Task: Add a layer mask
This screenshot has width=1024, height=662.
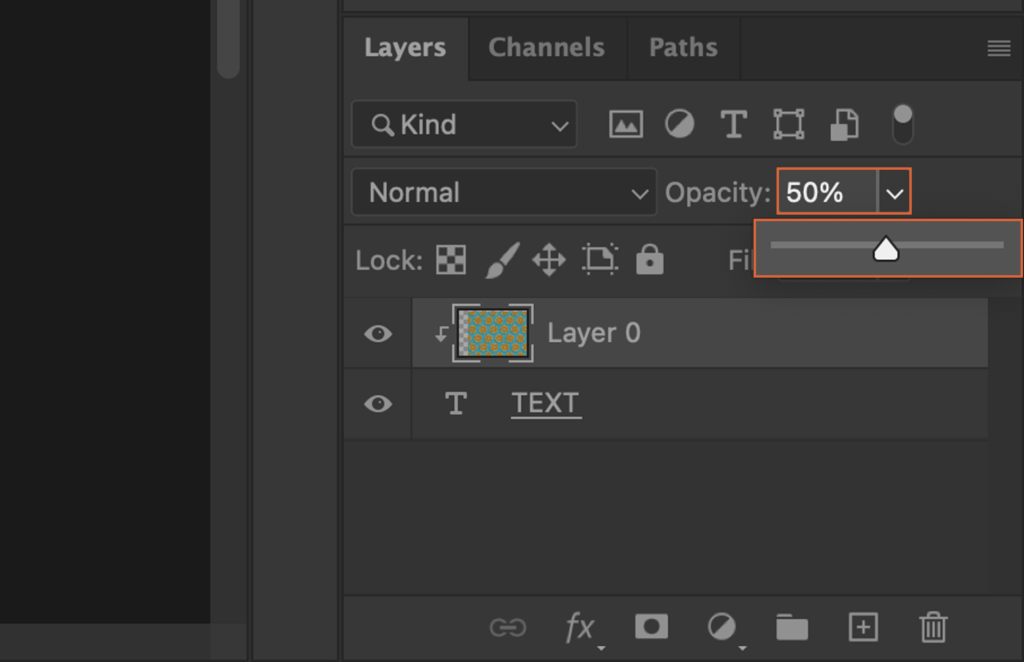Action: 651,627
